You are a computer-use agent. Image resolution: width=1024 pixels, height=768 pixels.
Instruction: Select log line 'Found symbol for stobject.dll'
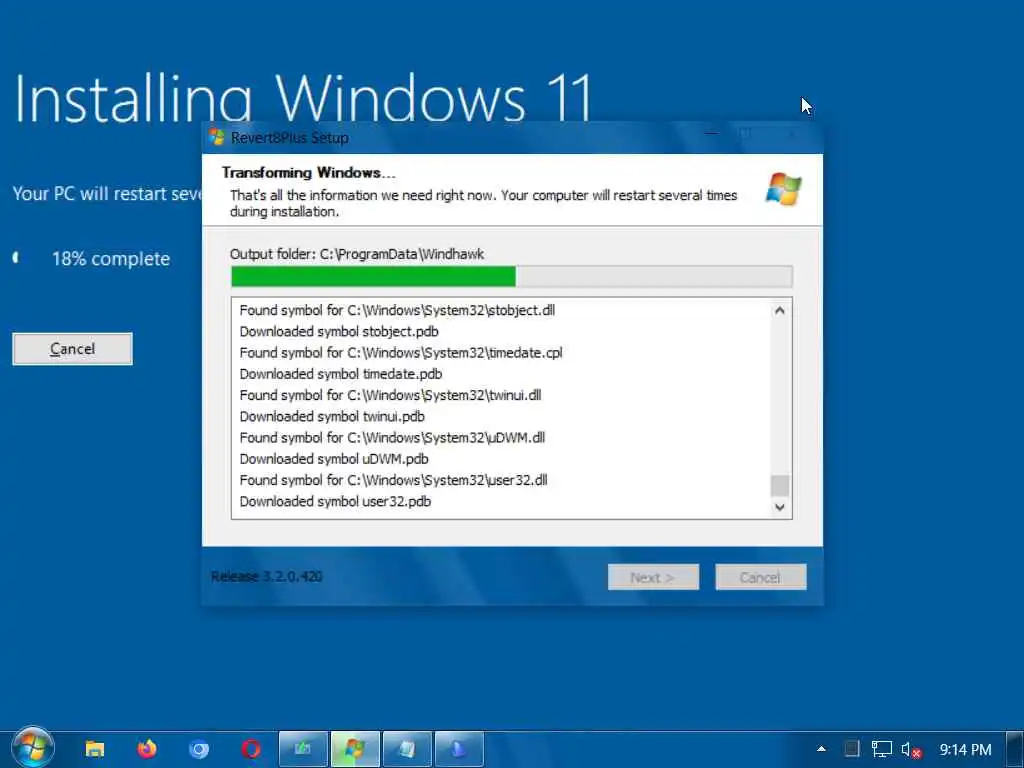pos(397,310)
